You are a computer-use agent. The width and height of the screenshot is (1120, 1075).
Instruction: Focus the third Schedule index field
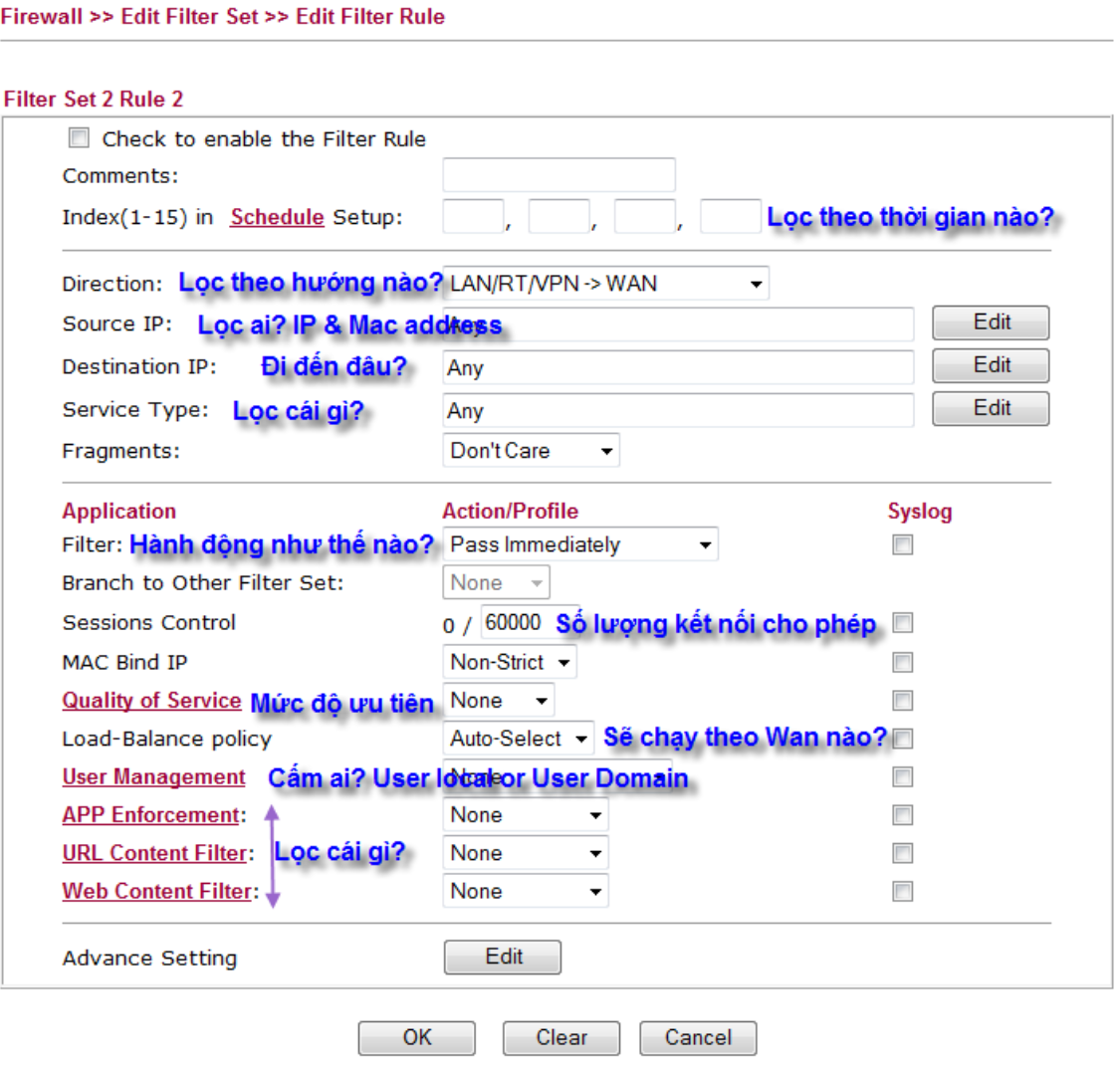[644, 216]
